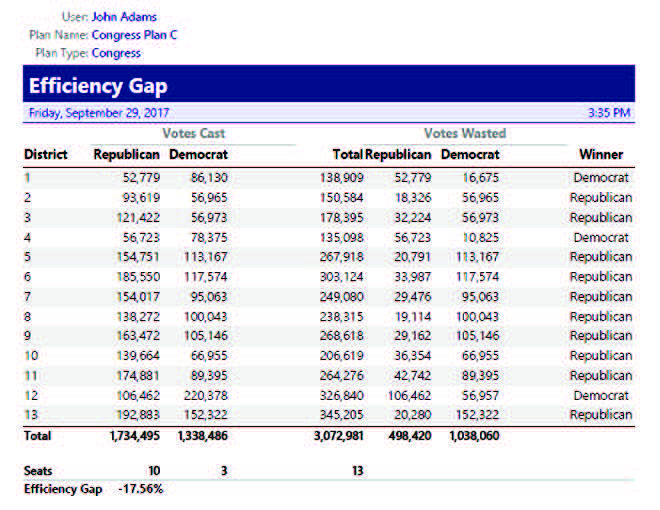
Task: Select the Votes Wasted group header
Action: click(464, 133)
